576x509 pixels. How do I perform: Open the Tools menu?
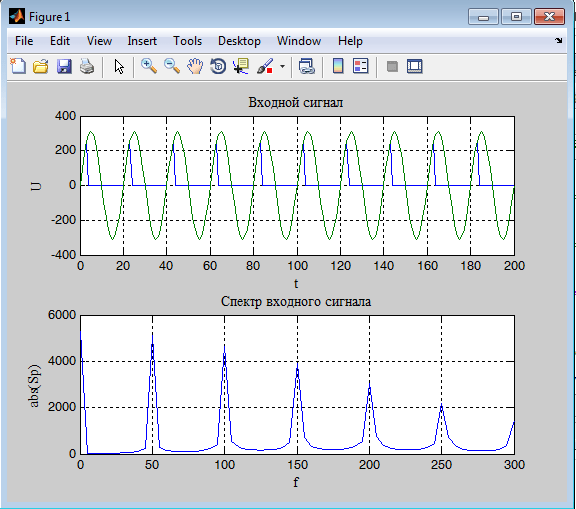[x=187, y=41]
